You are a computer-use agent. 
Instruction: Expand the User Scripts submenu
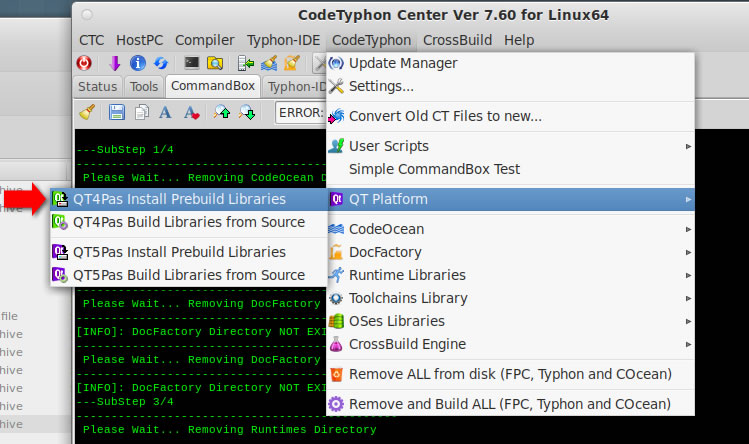[x=510, y=146]
